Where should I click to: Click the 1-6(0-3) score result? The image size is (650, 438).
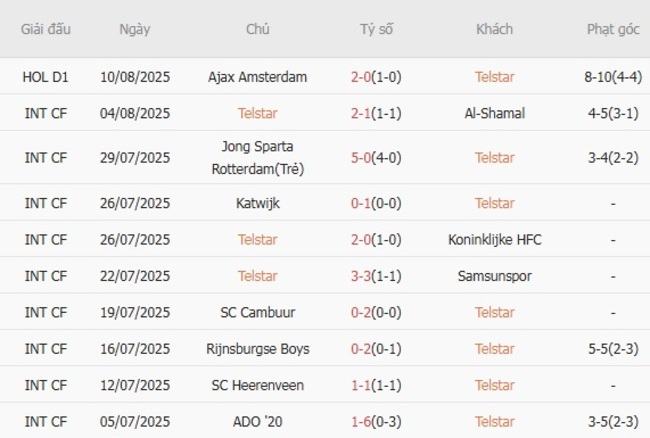[377, 421]
